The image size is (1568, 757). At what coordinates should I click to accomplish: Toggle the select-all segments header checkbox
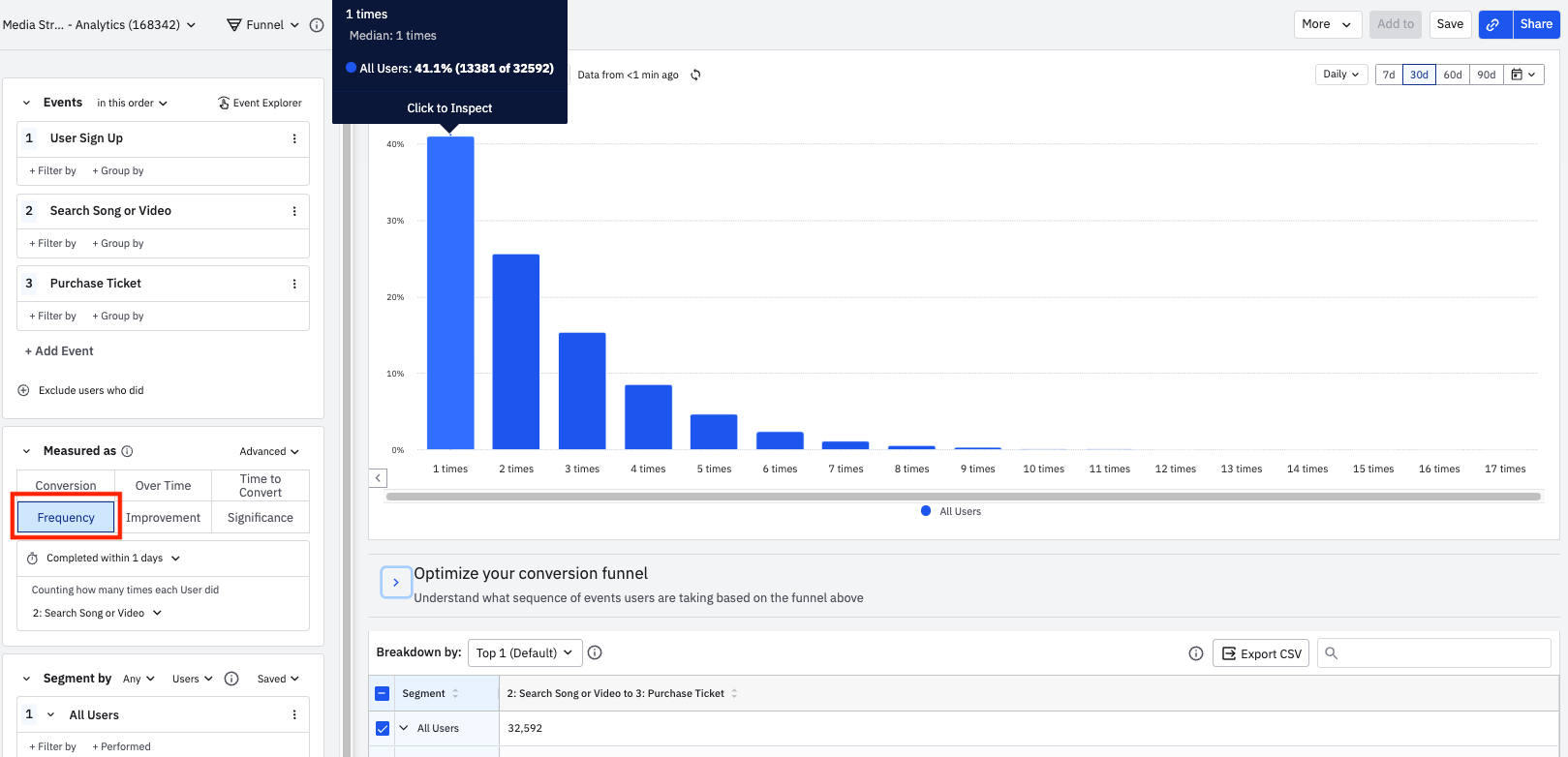(x=383, y=693)
